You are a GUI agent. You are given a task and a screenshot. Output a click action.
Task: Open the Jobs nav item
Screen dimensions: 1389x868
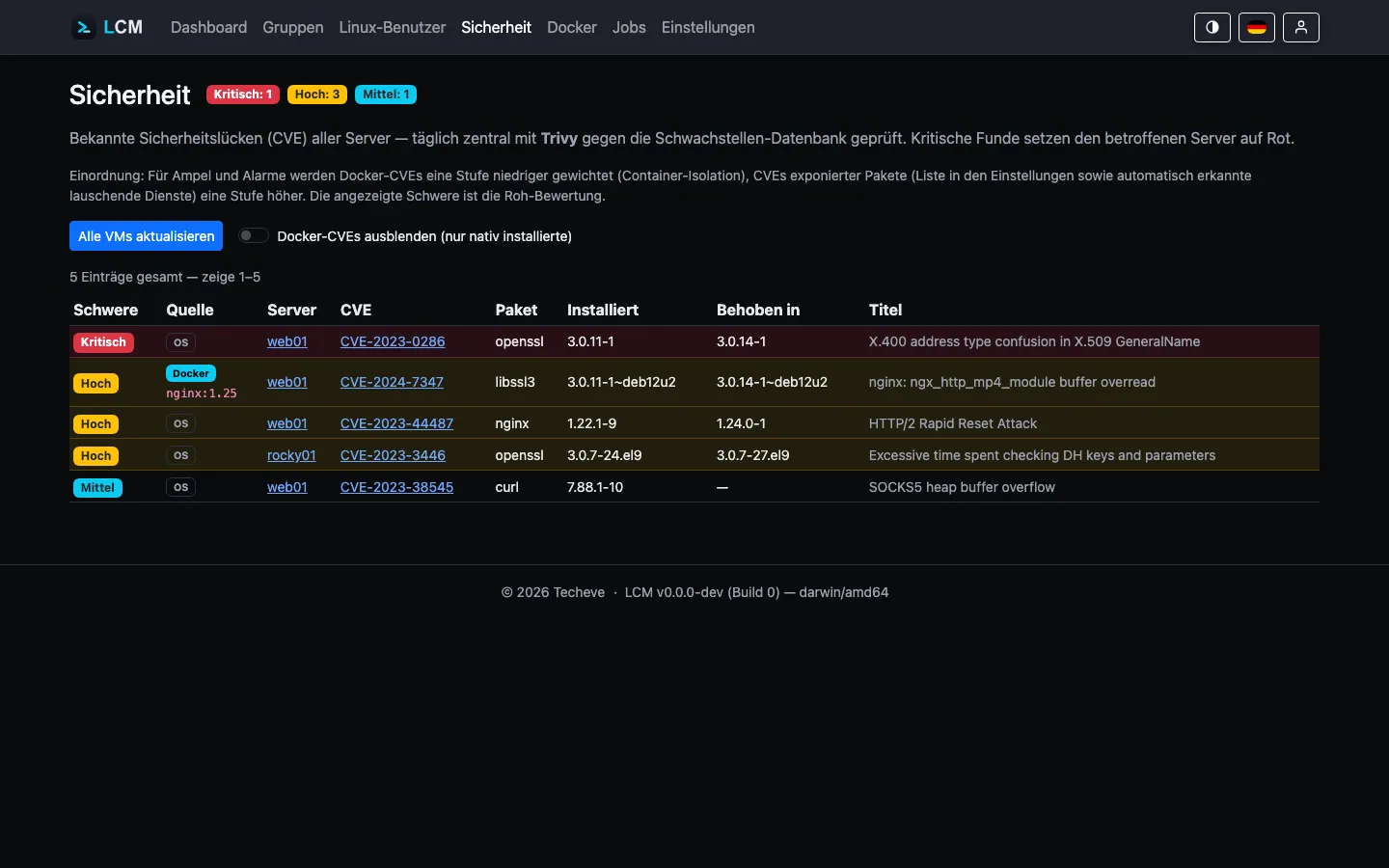pyautogui.click(x=629, y=27)
